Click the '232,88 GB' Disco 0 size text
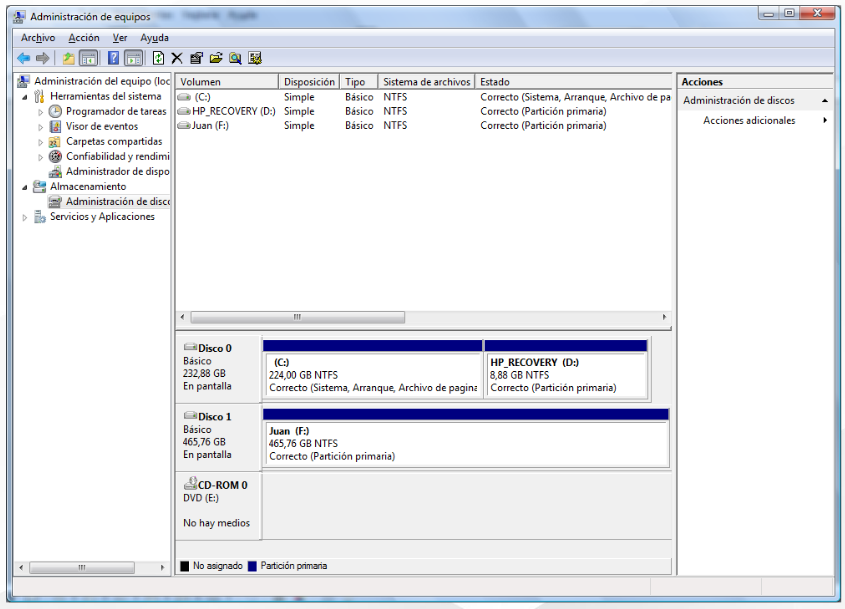 [204, 373]
